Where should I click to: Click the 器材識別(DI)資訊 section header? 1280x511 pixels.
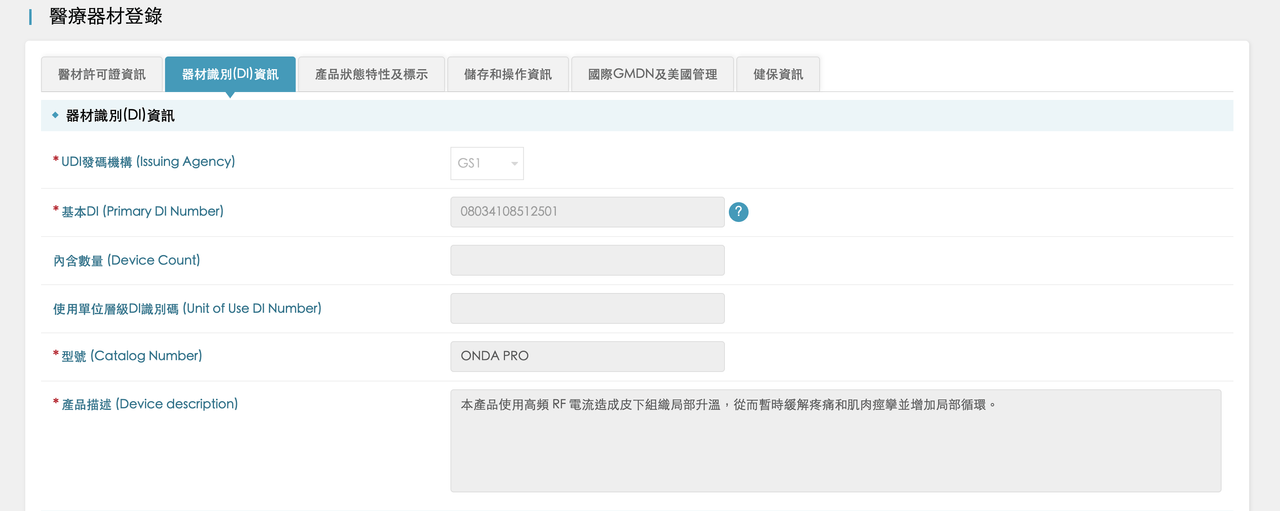coord(637,116)
